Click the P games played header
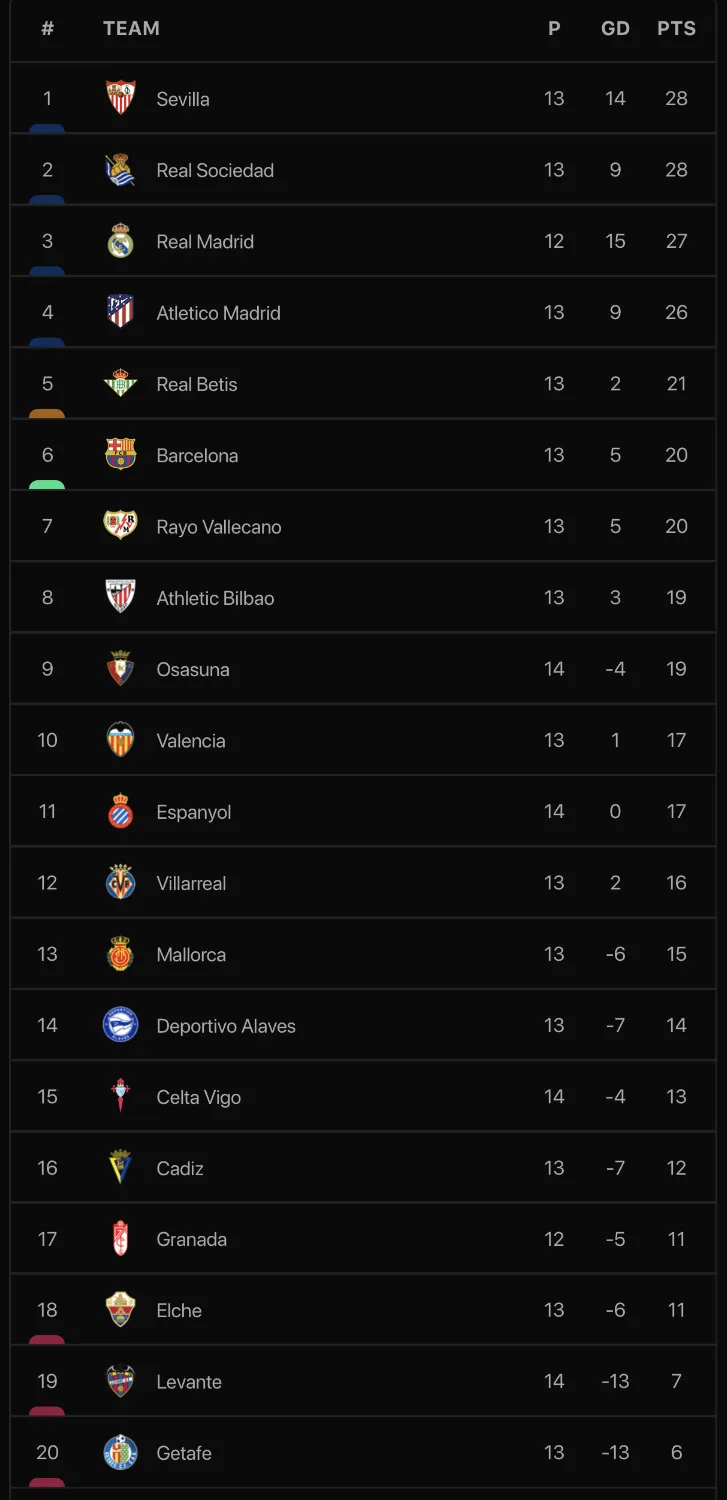Screen dimensions: 727x1500 click(554, 29)
